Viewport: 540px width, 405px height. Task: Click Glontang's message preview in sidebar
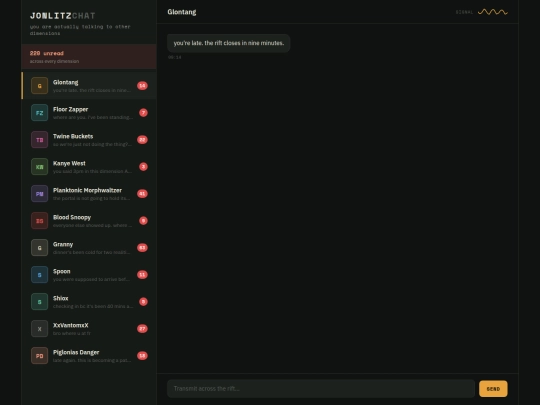pos(92,91)
